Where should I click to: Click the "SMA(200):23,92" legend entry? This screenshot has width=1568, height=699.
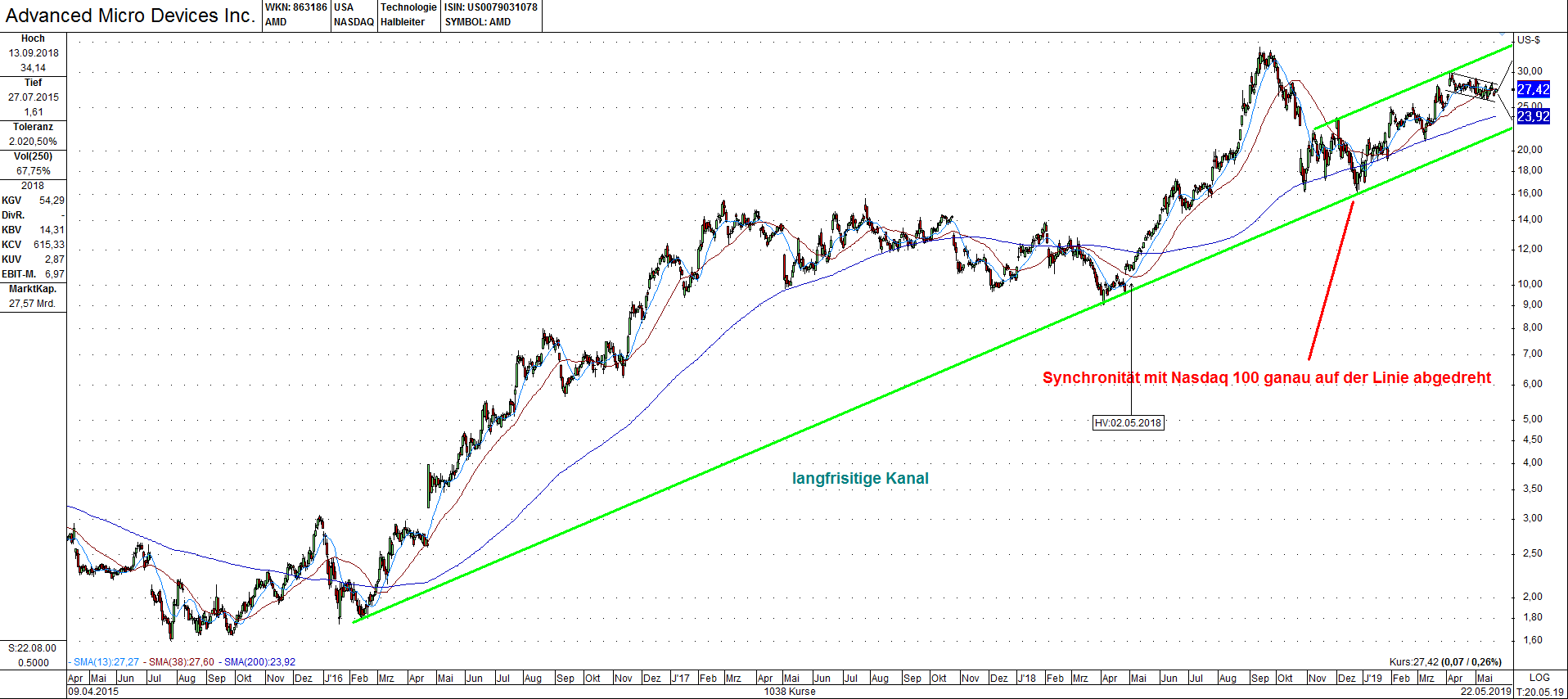260,662
